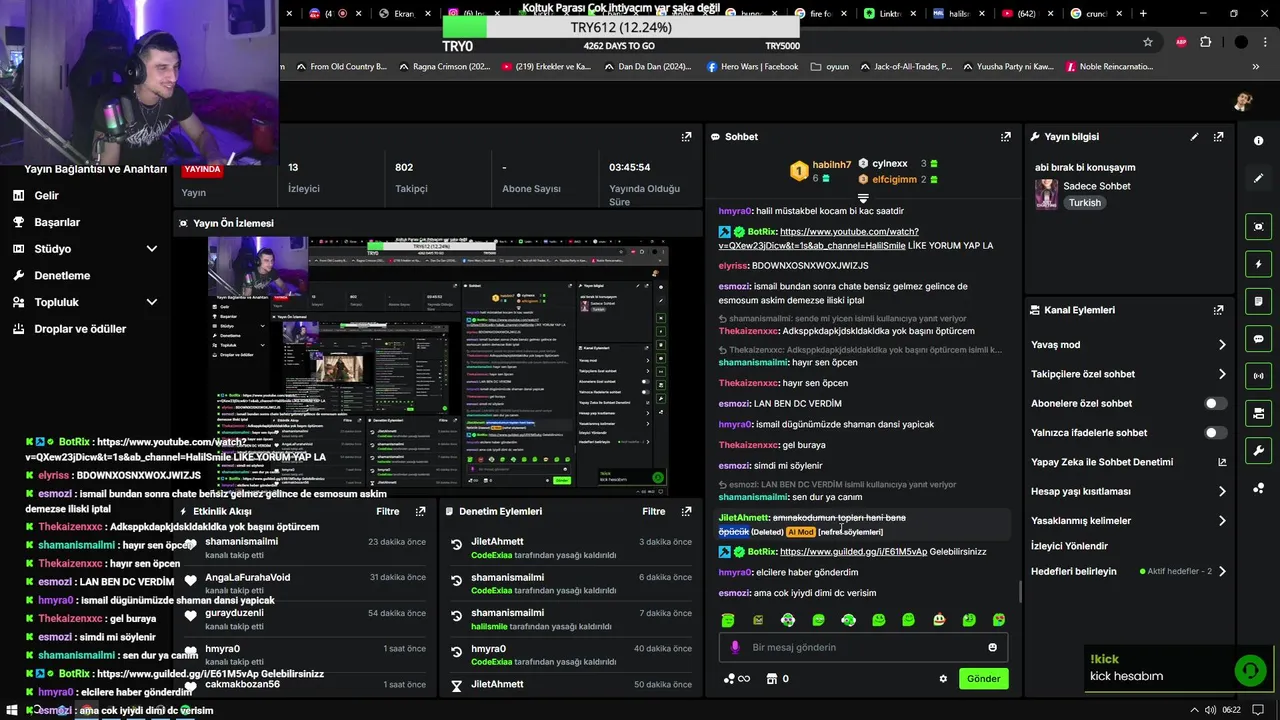
Task: Click the TRY612 goal progress bar
Action: [x=621, y=28]
